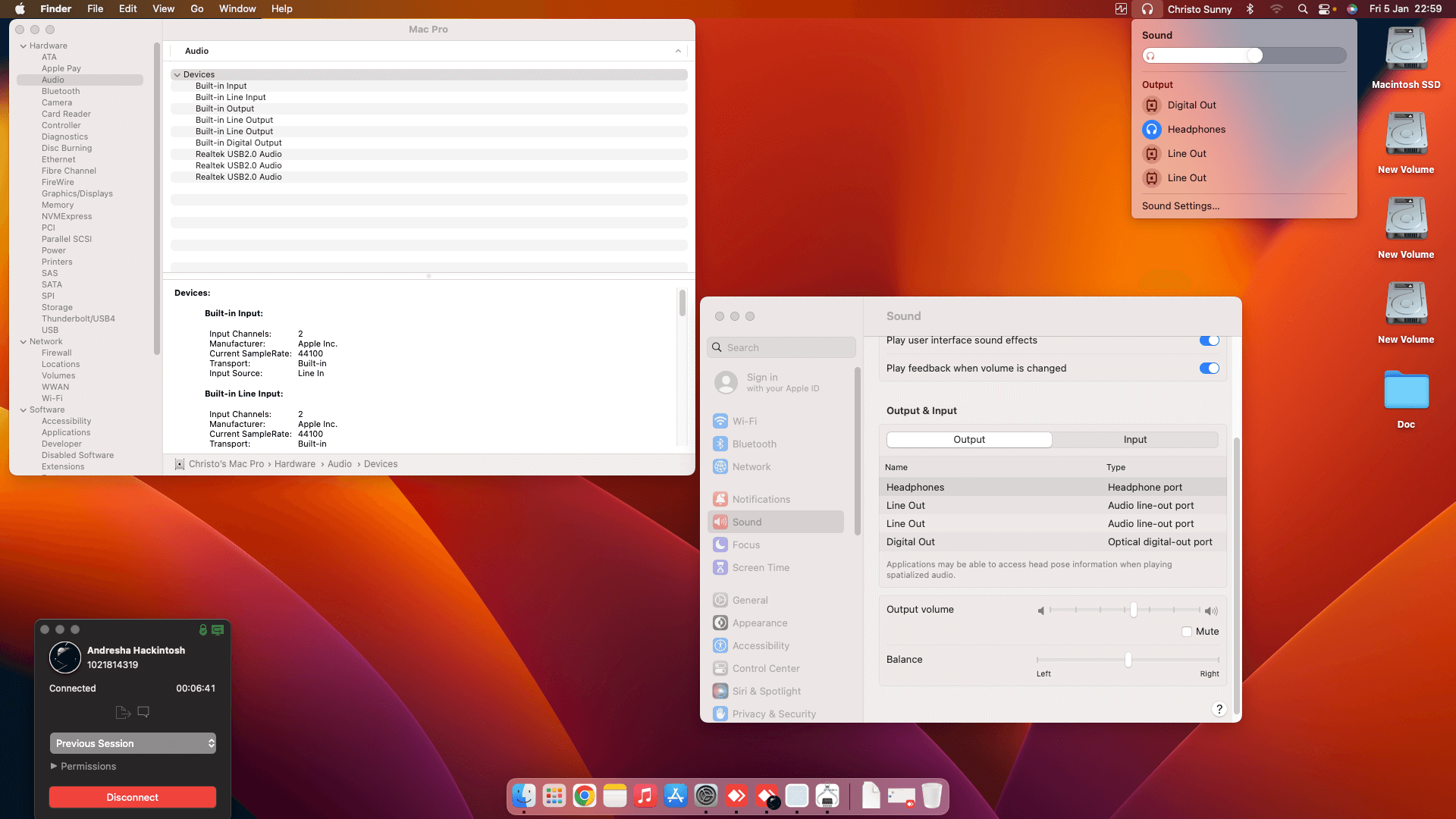Click headphones icon in menu bar
Image resolution: width=1456 pixels, height=819 pixels.
click(1147, 9)
